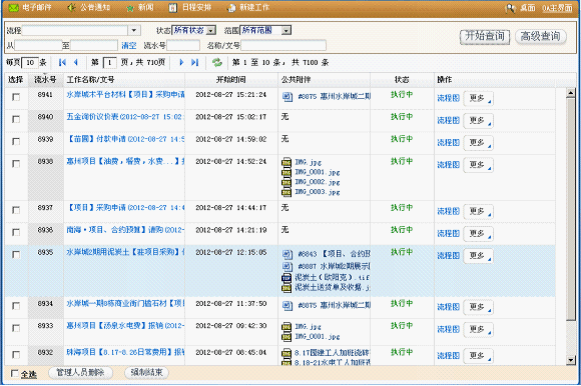Sort by 状态 column header

(x=402, y=80)
